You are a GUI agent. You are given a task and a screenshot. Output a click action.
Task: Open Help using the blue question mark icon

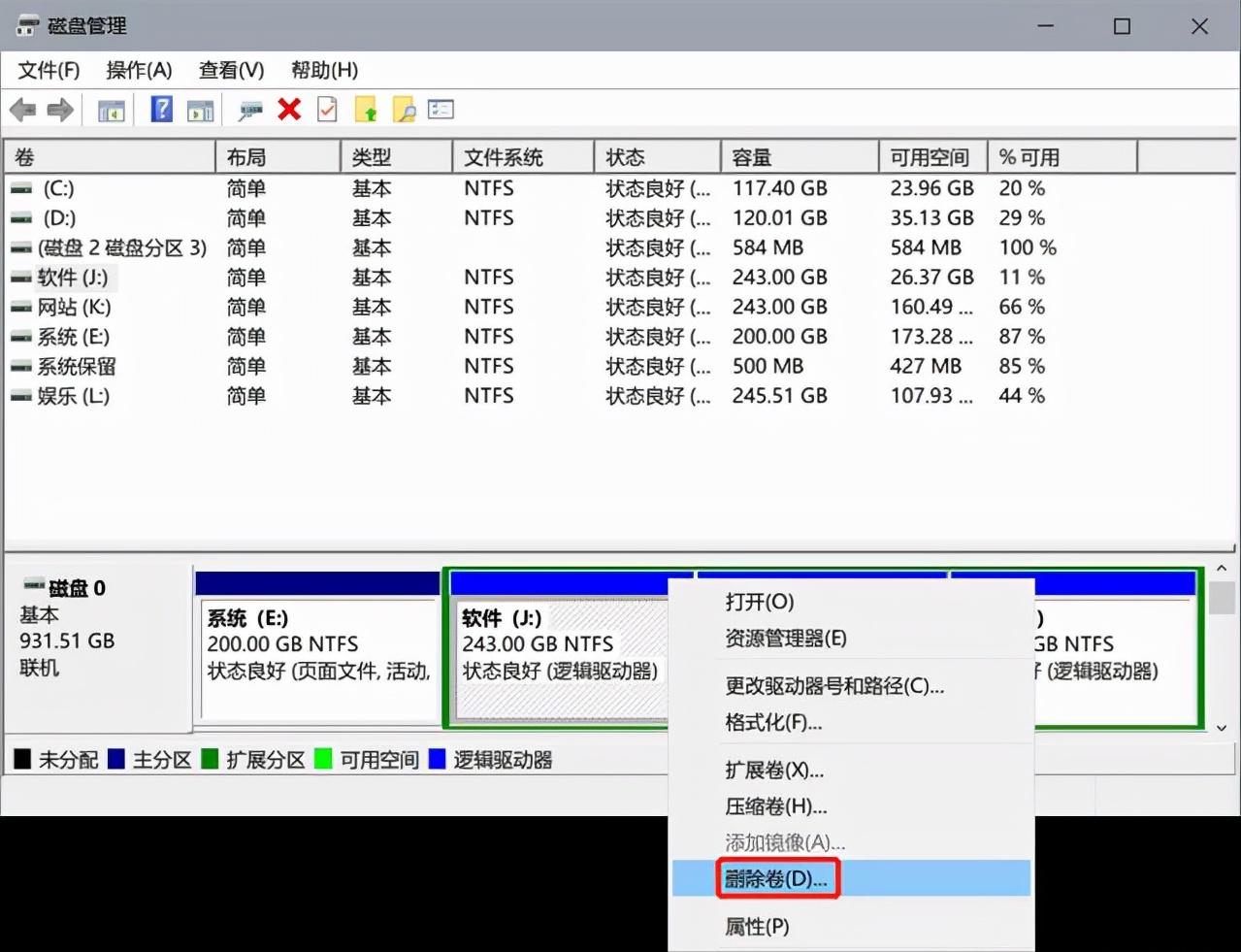[x=160, y=109]
